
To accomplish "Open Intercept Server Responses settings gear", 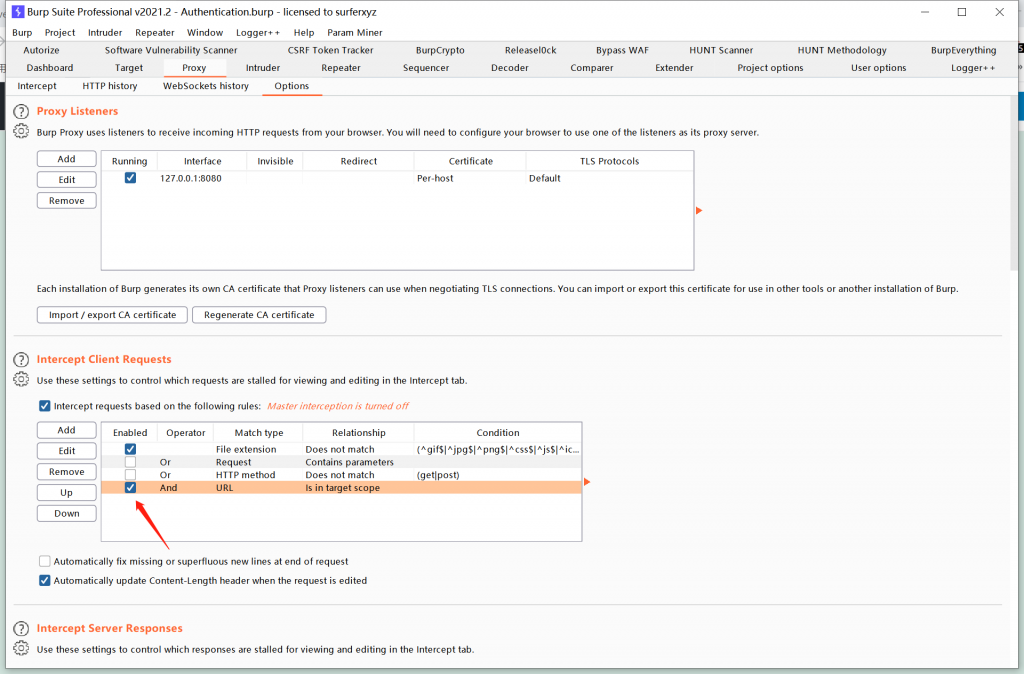I will click(21, 649).
